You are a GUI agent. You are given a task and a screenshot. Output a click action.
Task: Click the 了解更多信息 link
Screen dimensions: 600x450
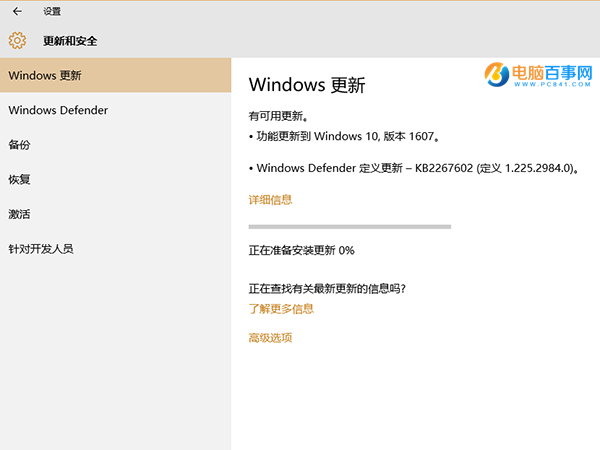coord(281,309)
